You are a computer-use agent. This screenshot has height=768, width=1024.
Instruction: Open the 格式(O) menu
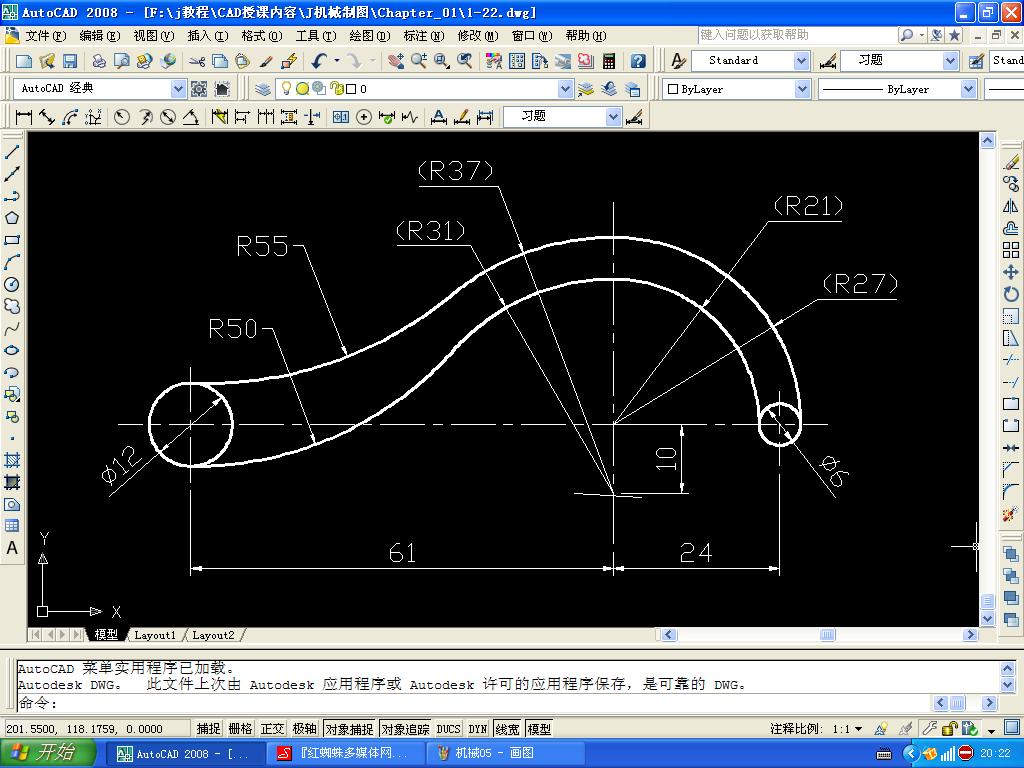coord(261,35)
